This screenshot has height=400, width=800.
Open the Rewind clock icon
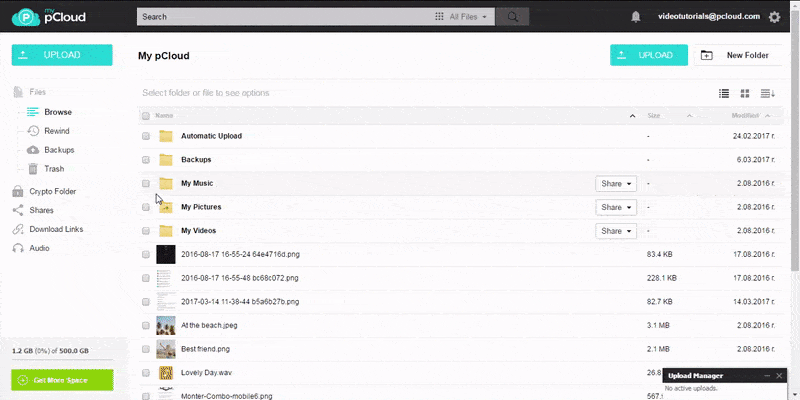(33, 131)
